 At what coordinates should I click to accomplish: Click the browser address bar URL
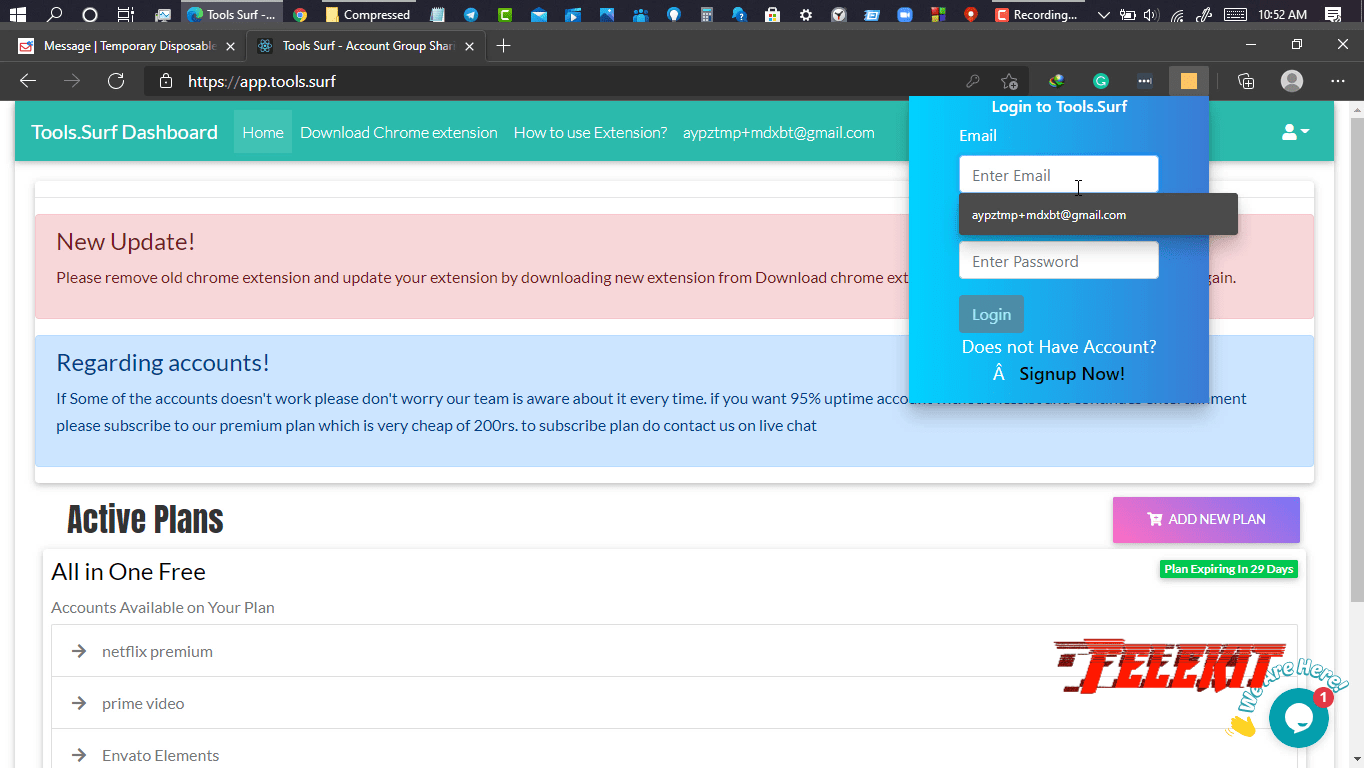(262, 81)
